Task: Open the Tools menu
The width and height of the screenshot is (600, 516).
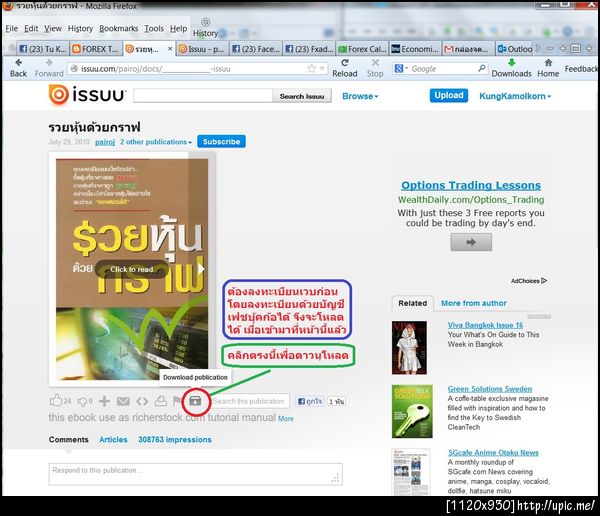Action: pyautogui.click(x=154, y=28)
